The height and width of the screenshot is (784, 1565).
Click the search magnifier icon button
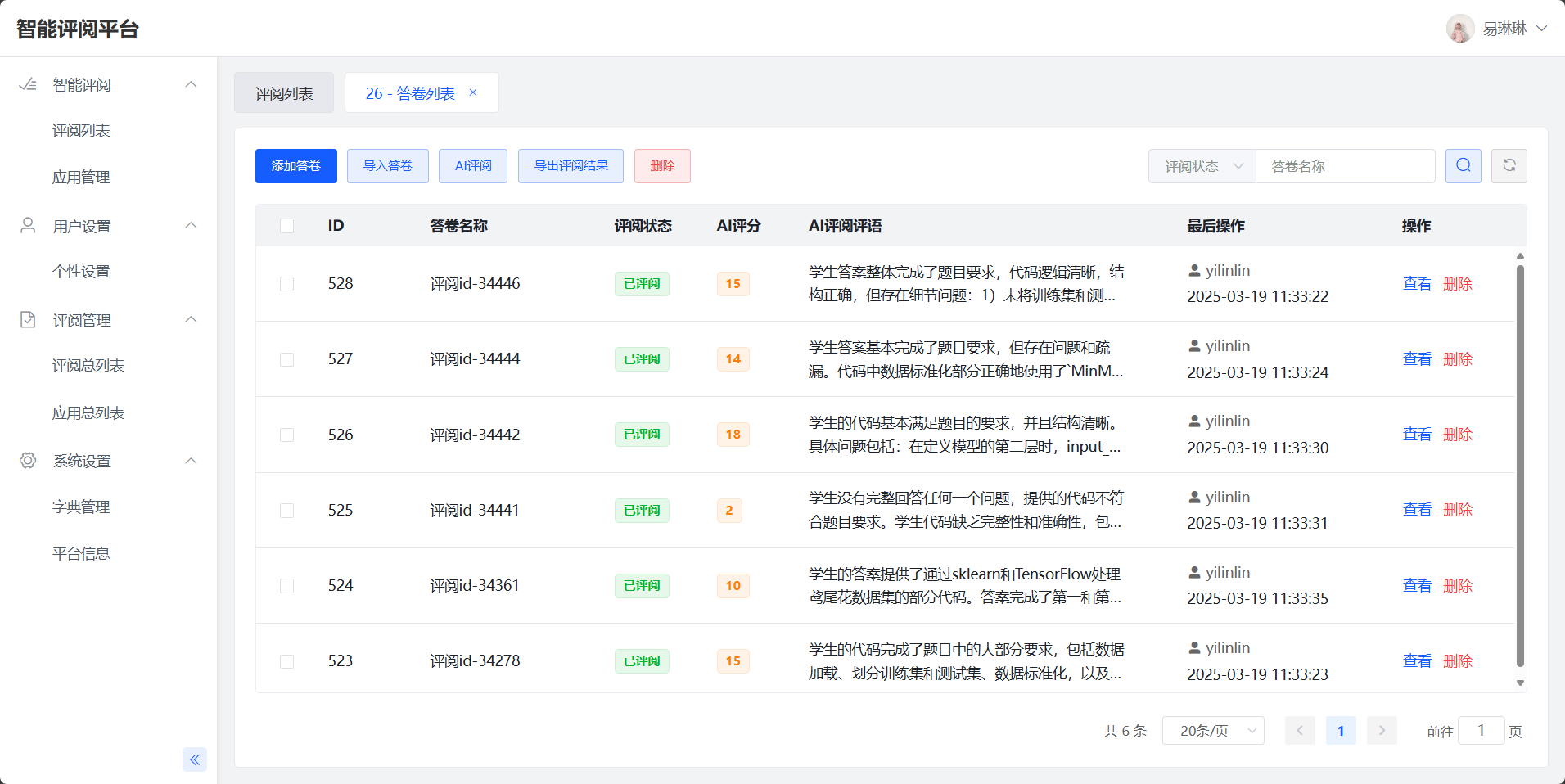(1463, 166)
